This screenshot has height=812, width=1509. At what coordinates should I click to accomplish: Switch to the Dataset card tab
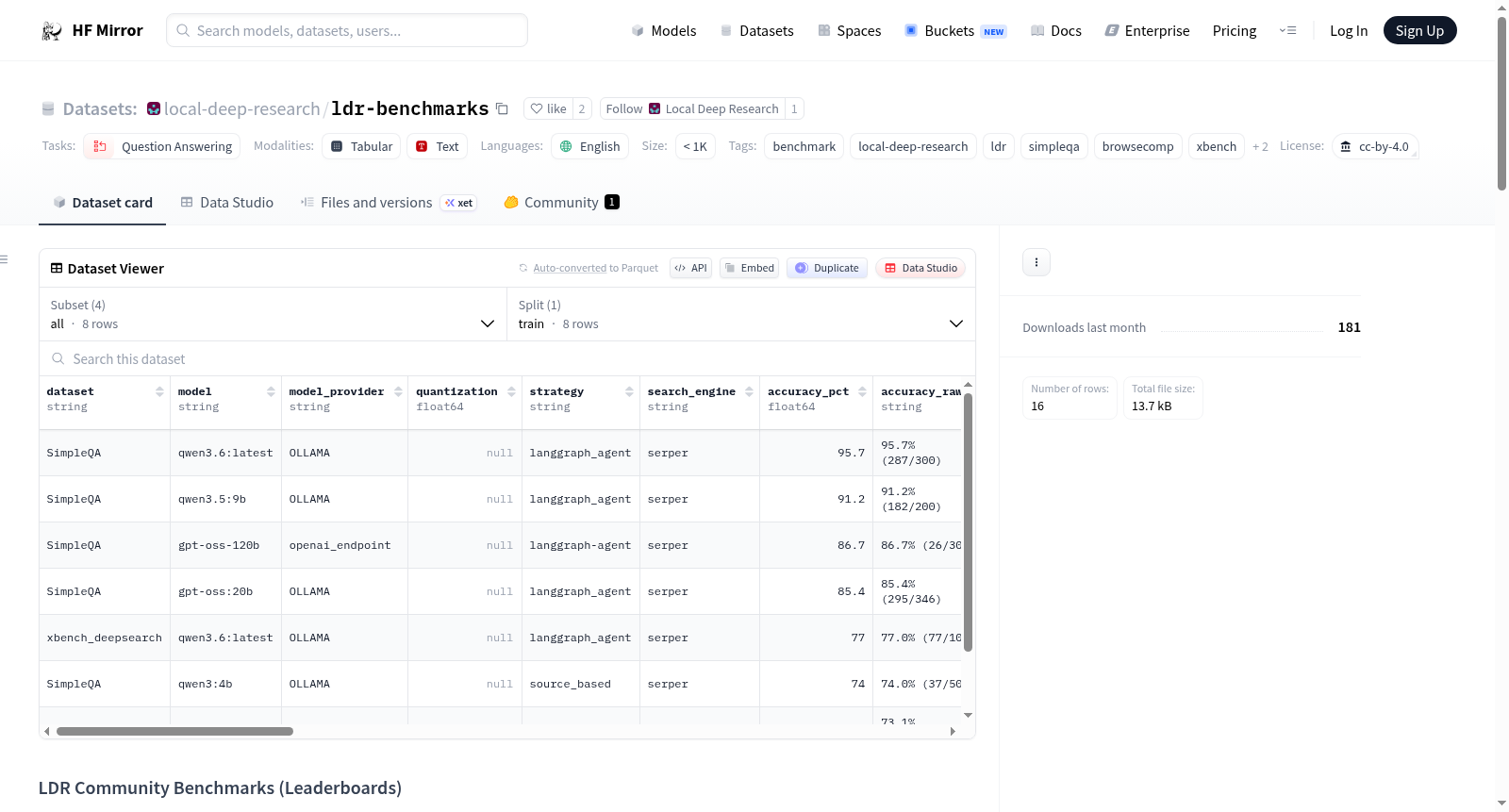pyautogui.click(x=102, y=203)
